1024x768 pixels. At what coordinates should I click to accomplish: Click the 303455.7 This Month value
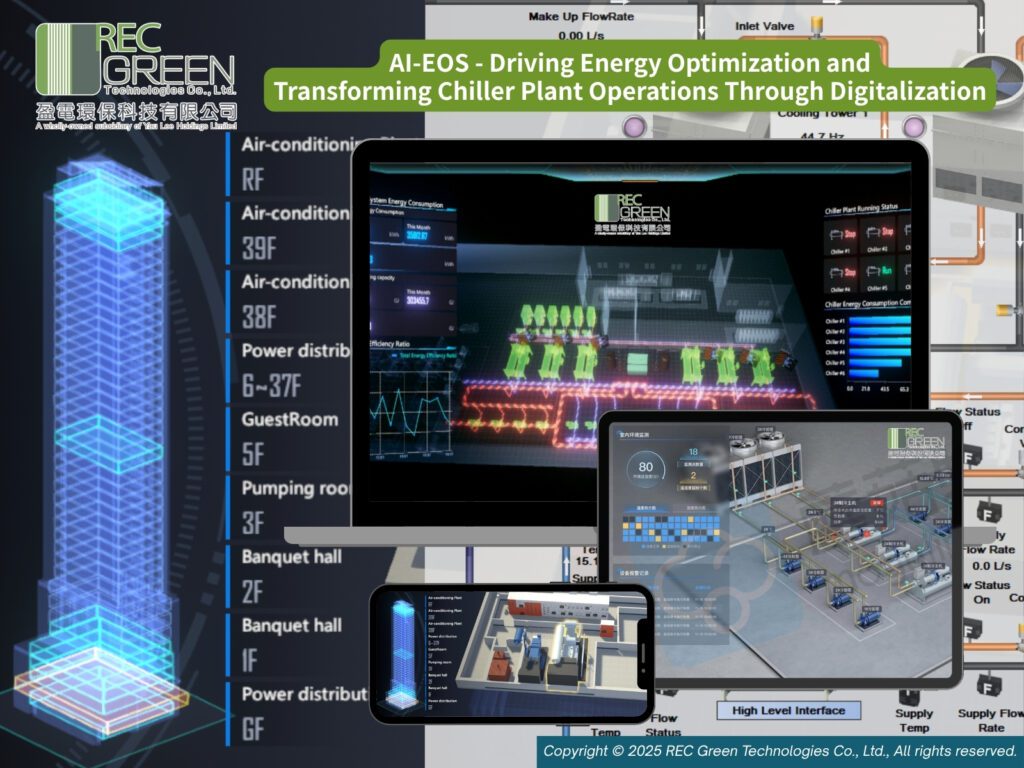click(x=418, y=300)
